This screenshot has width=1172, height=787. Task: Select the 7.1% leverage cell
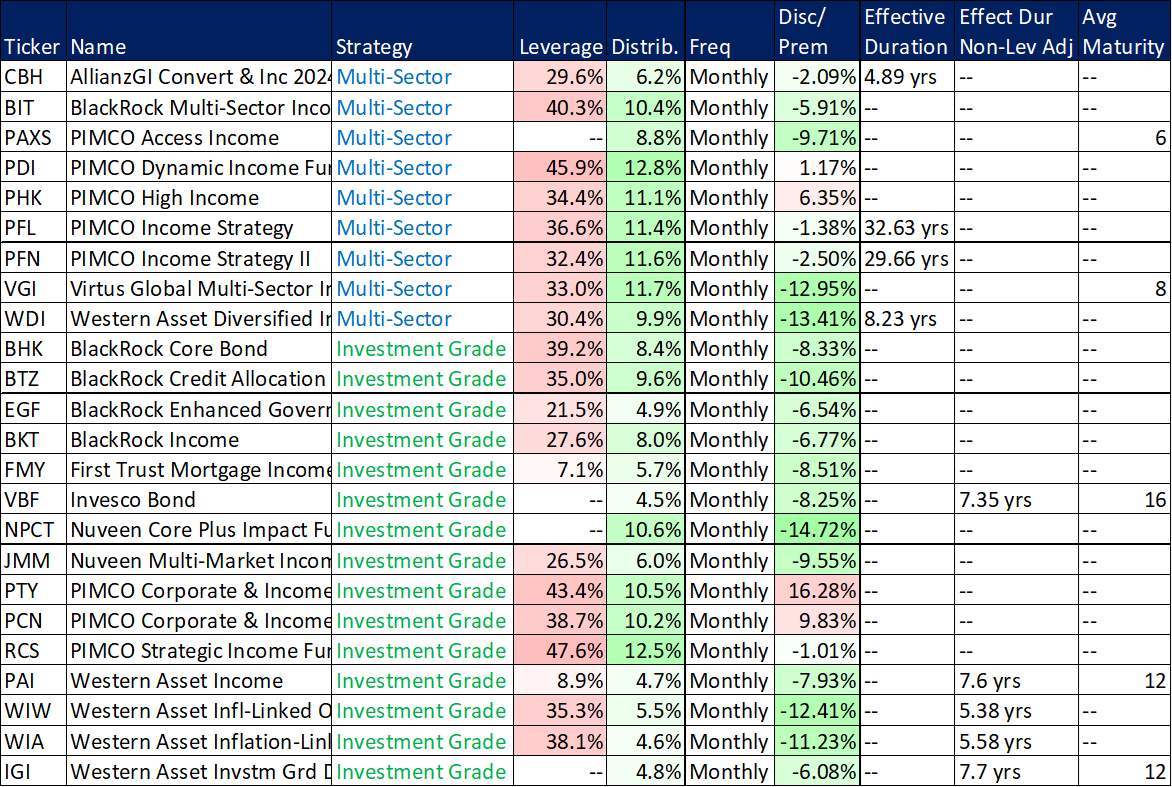(x=560, y=469)
